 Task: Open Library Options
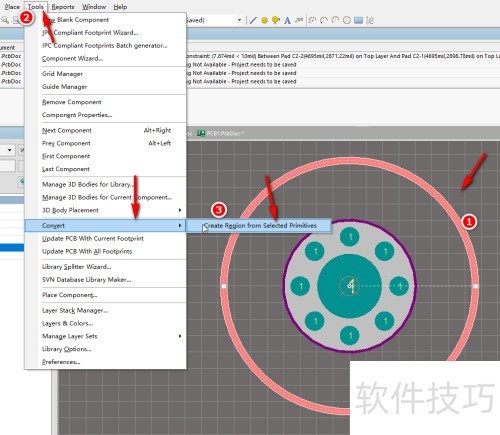105,349
